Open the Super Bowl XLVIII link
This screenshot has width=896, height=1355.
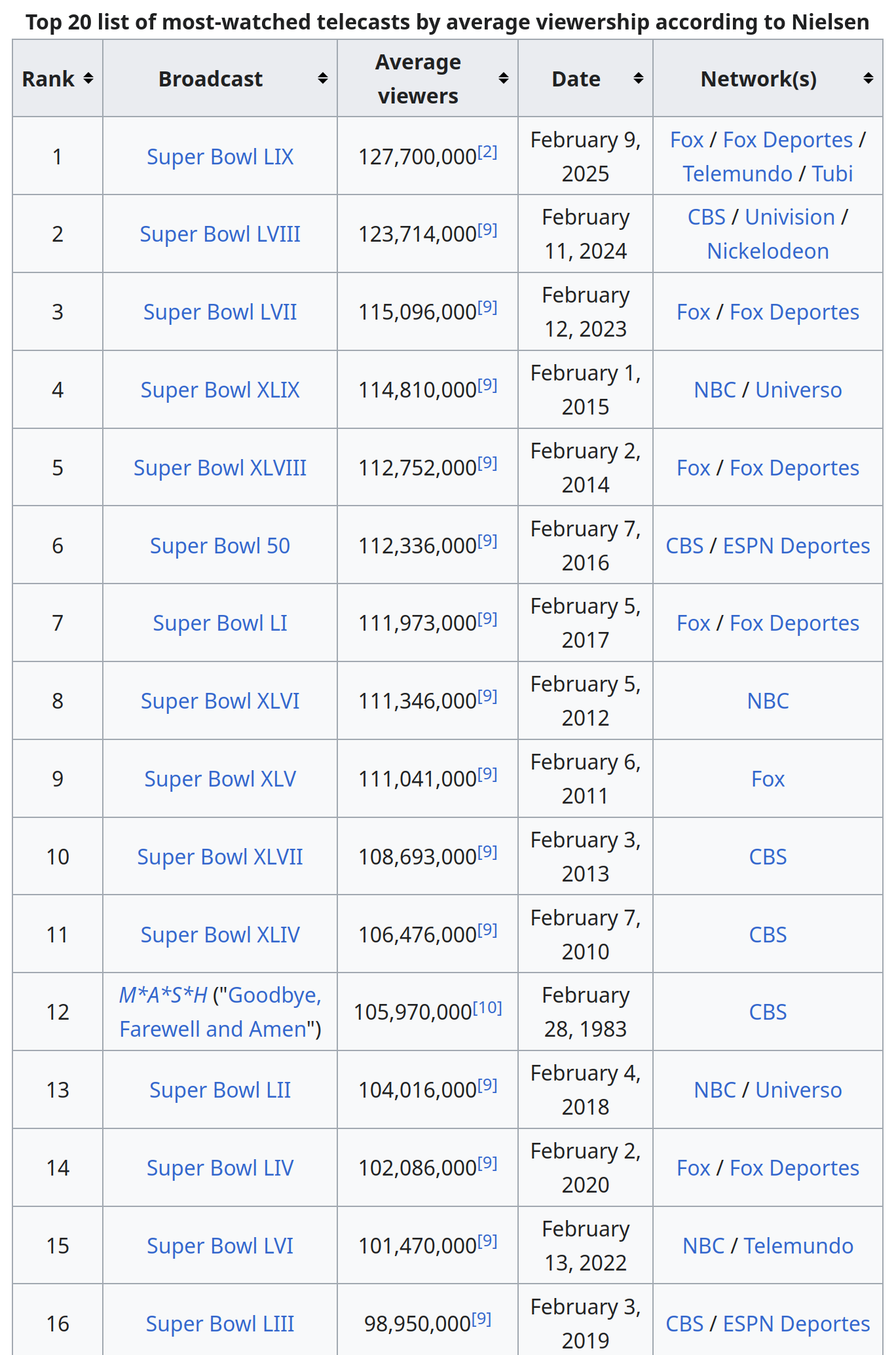(219, 468)
